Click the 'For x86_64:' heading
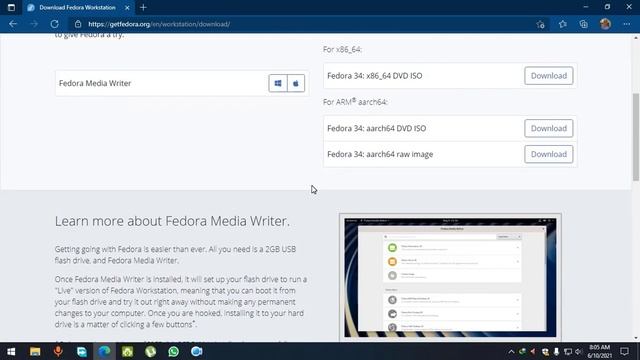The width and height of the screenshot is (640, 360). point(342,49)
